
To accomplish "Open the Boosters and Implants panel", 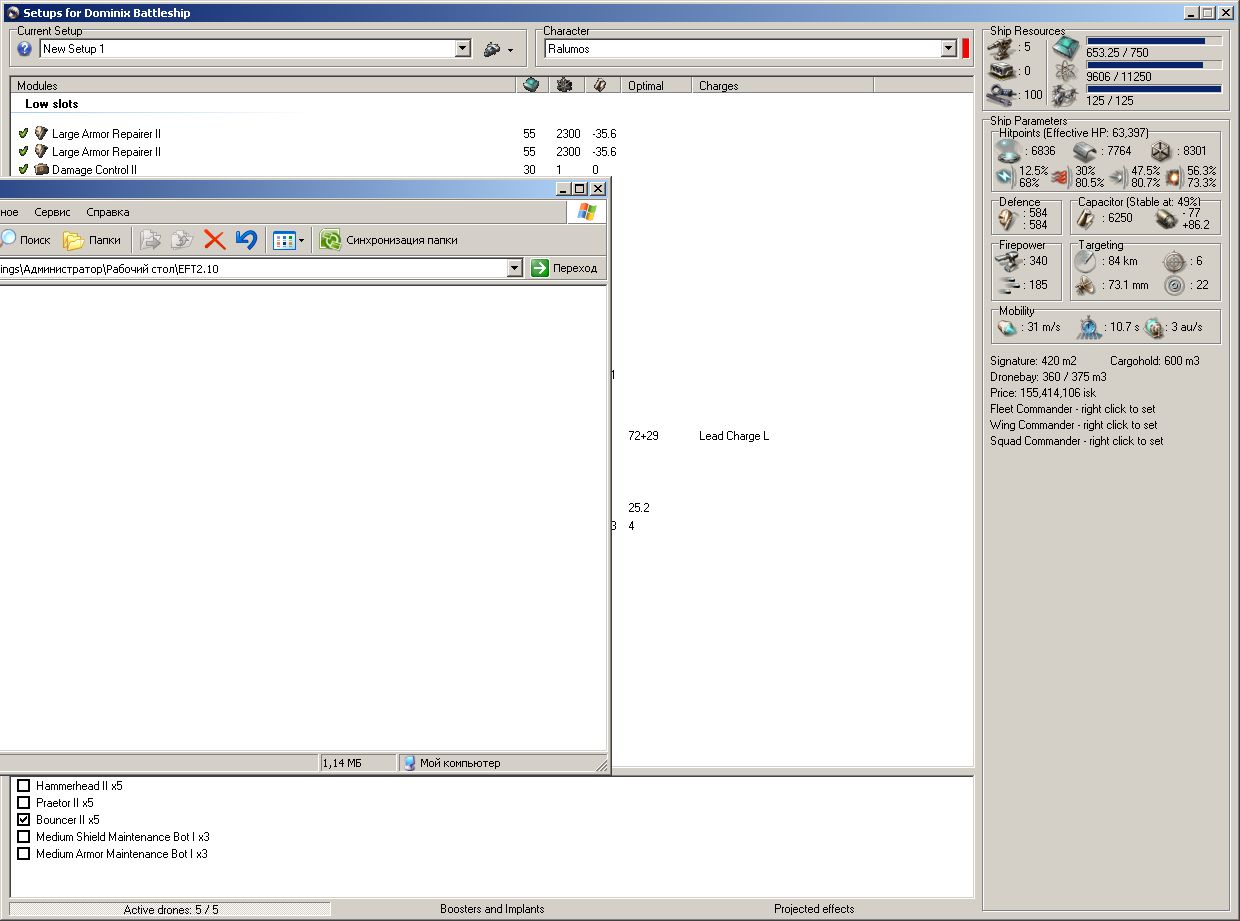I will tap(492, 909).
